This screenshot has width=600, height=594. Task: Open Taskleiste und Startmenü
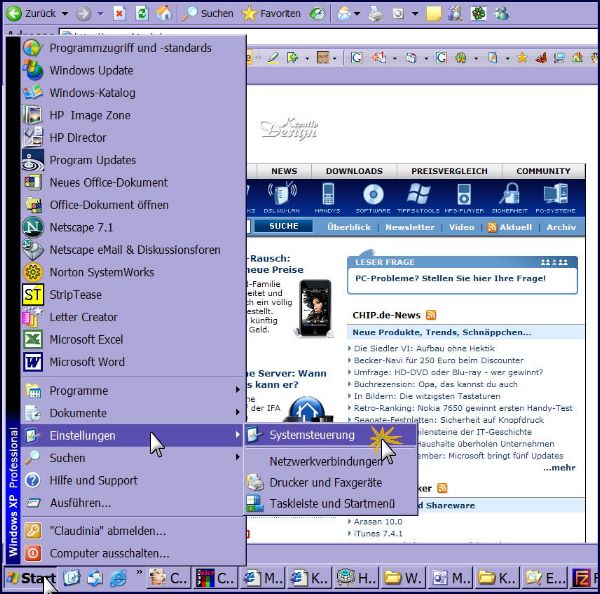coord(331,504)
